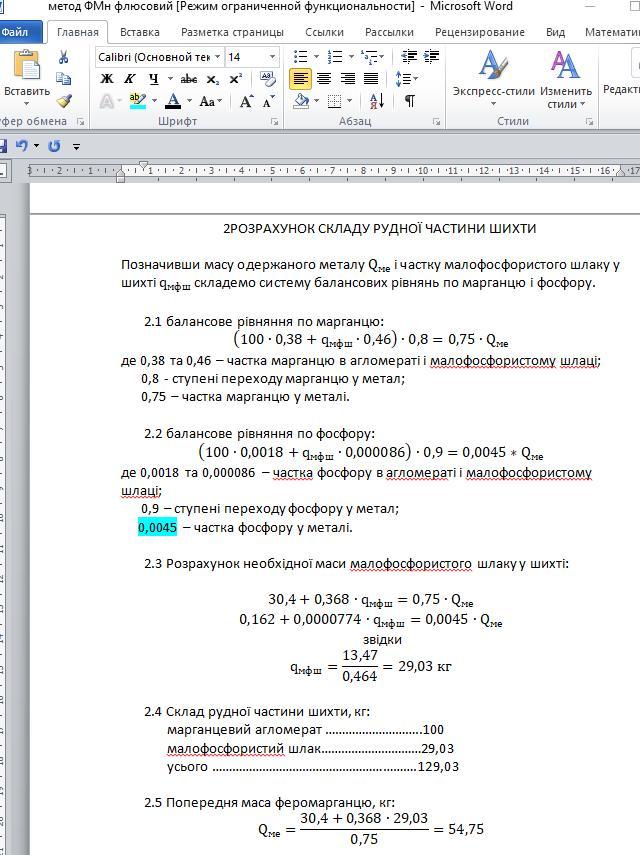Toggle Align Left paragraph button
Viewport: 640px width, 855px height.
coord(300,79)
